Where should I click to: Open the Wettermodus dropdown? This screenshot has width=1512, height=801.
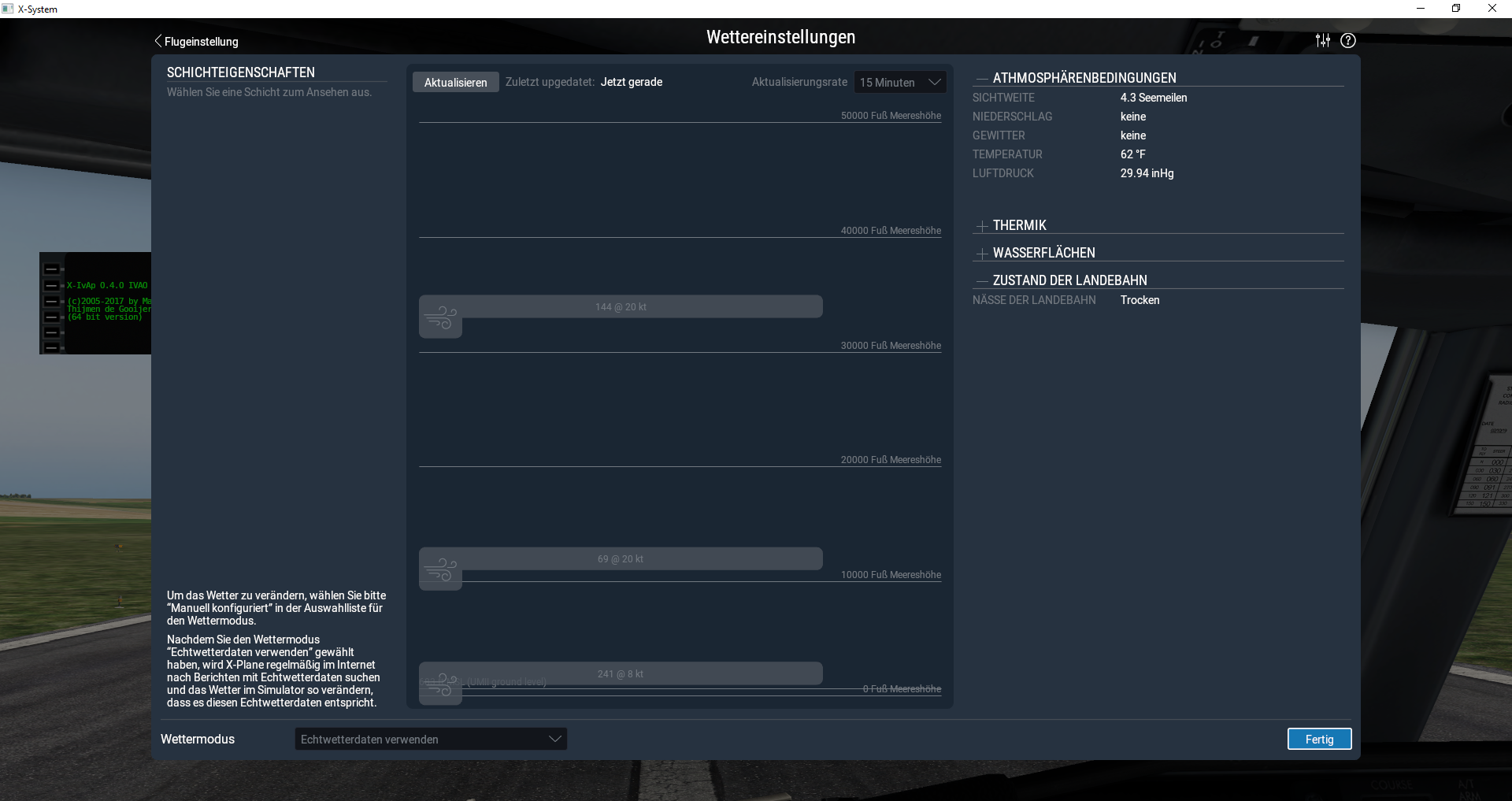(x=431, y=739)
